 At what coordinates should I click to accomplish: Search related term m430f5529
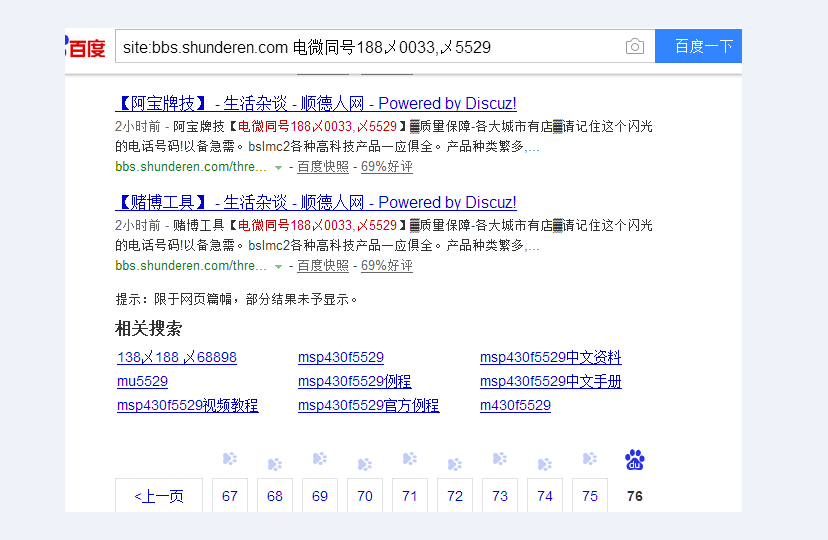coord(515,405)
